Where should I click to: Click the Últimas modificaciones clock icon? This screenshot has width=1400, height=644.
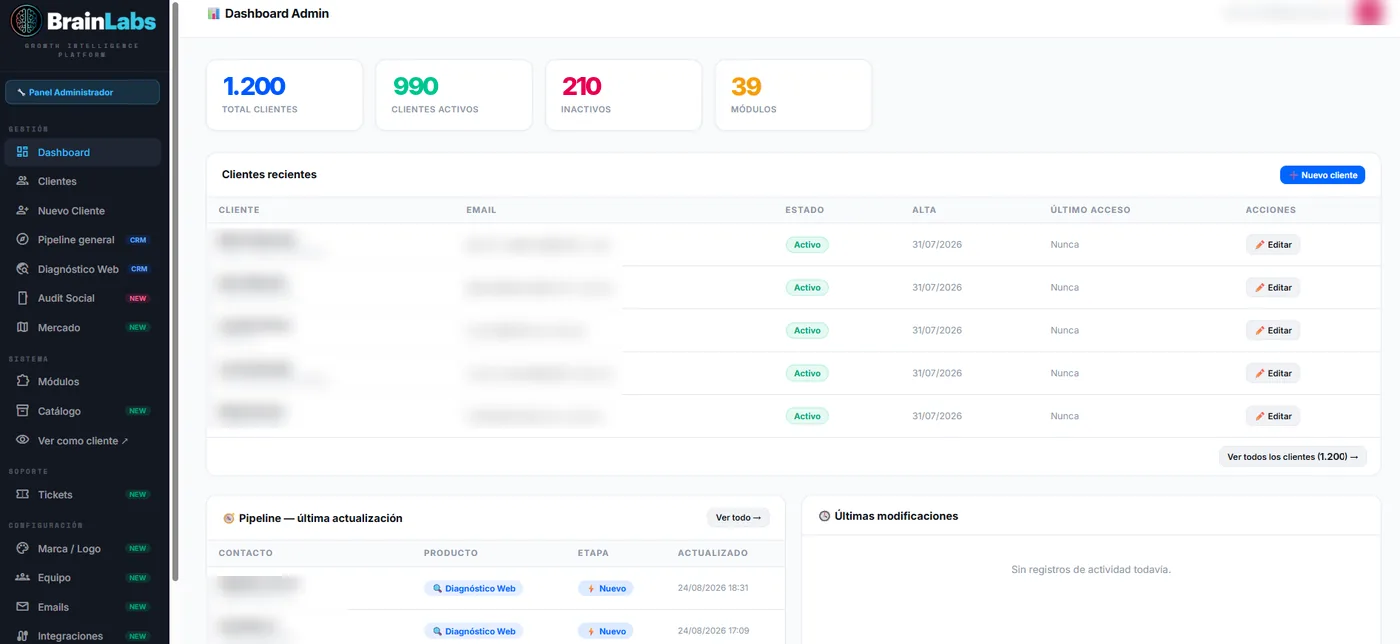click(824, 516)
